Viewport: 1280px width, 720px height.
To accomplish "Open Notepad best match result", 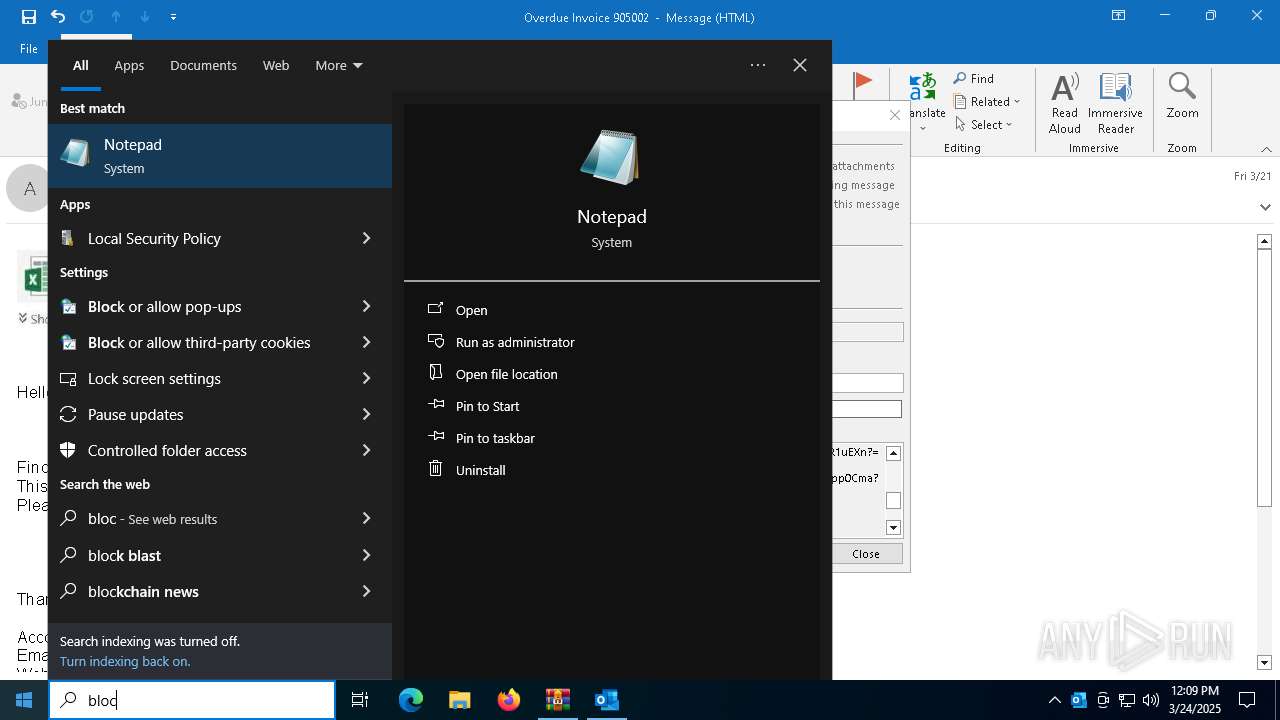I will click(220, 156).
